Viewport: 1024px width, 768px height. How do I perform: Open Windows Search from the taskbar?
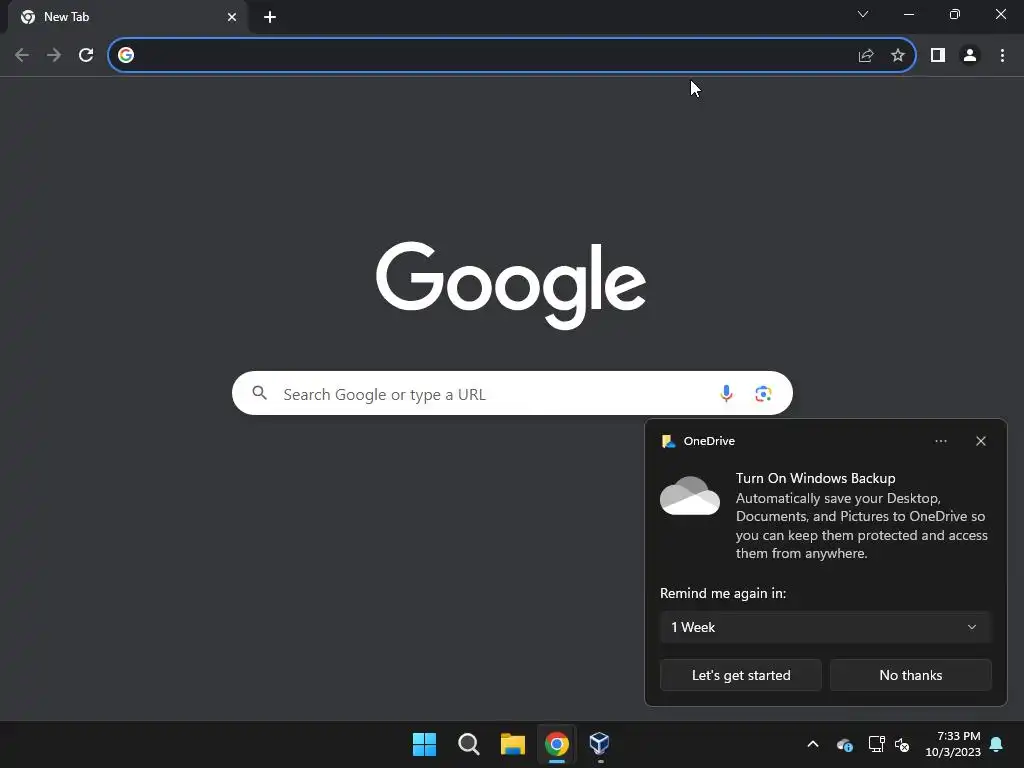coord(469,744)
